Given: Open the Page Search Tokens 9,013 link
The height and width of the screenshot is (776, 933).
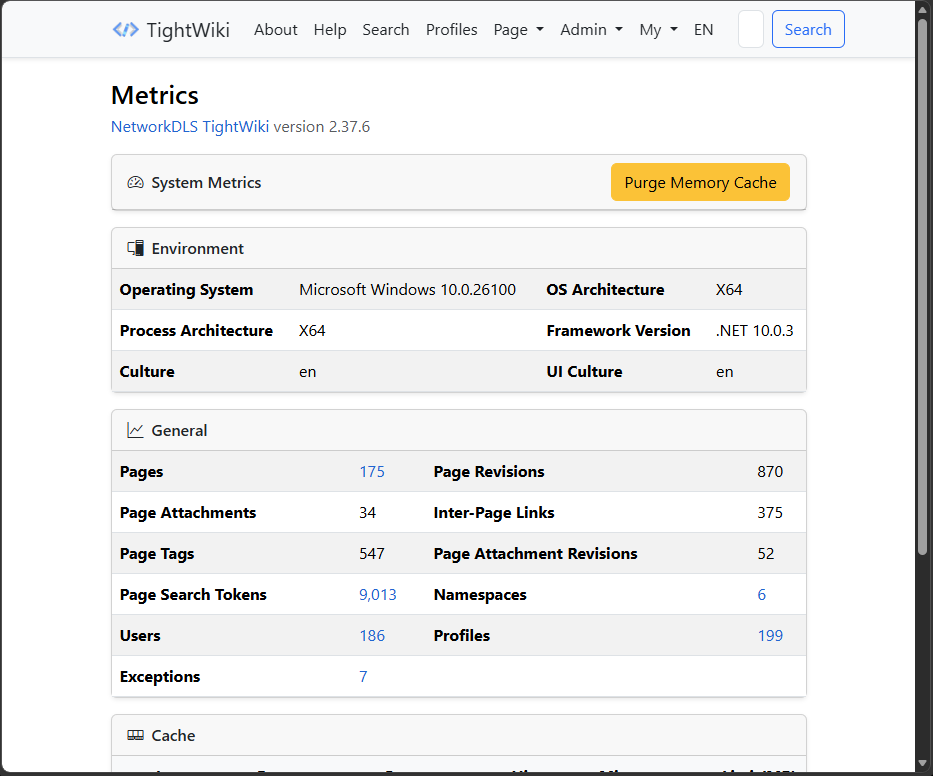Looking at the screenshot, I should [x=378, y=595].
